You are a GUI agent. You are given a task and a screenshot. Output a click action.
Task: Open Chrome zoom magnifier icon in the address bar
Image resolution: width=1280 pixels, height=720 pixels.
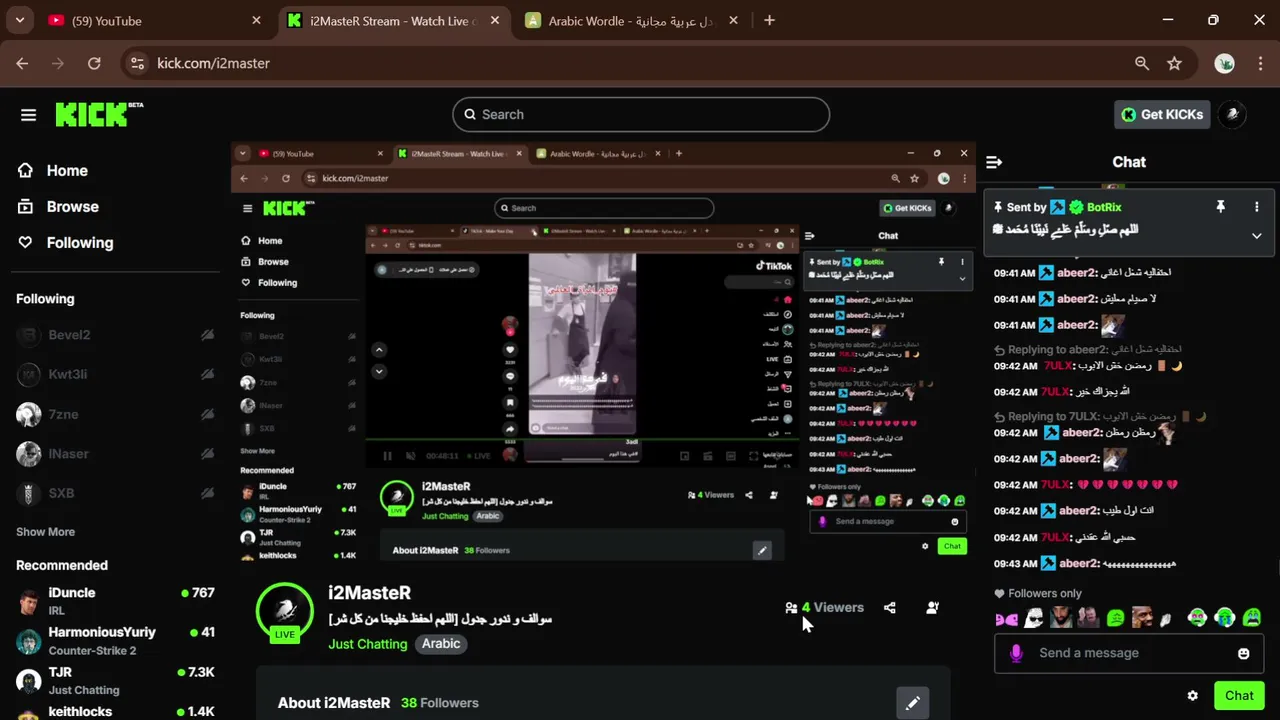pyautogui.click(x=1142, y=63)
